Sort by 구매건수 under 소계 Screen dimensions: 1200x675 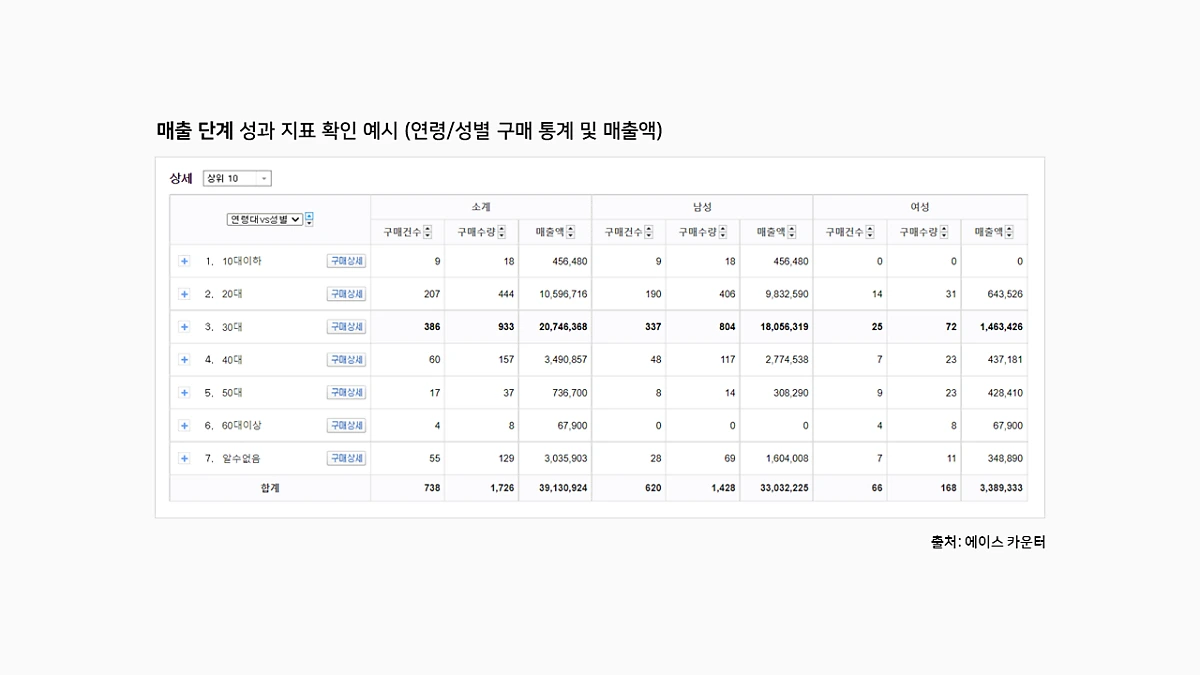428,232
